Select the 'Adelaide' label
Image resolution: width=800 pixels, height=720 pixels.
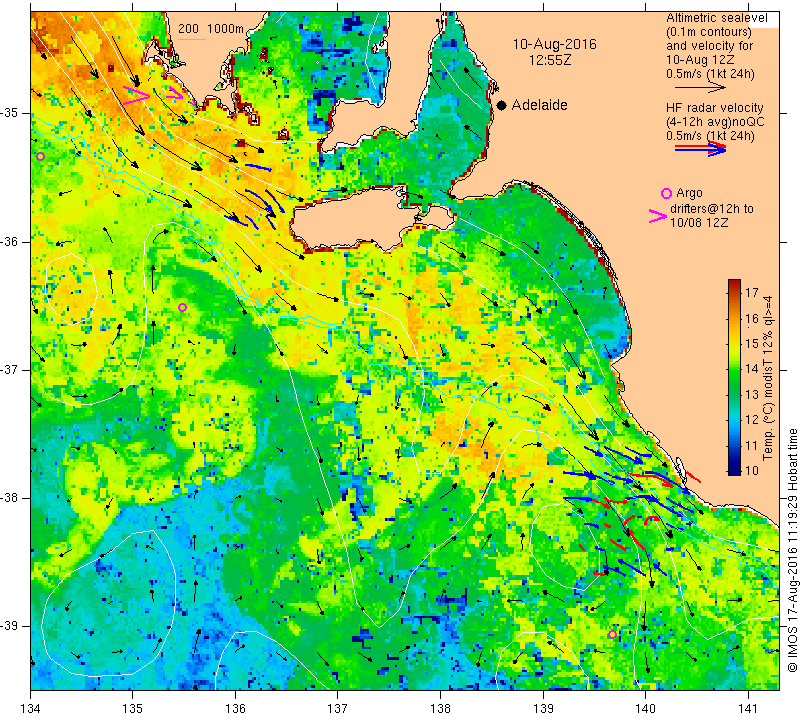539,105
